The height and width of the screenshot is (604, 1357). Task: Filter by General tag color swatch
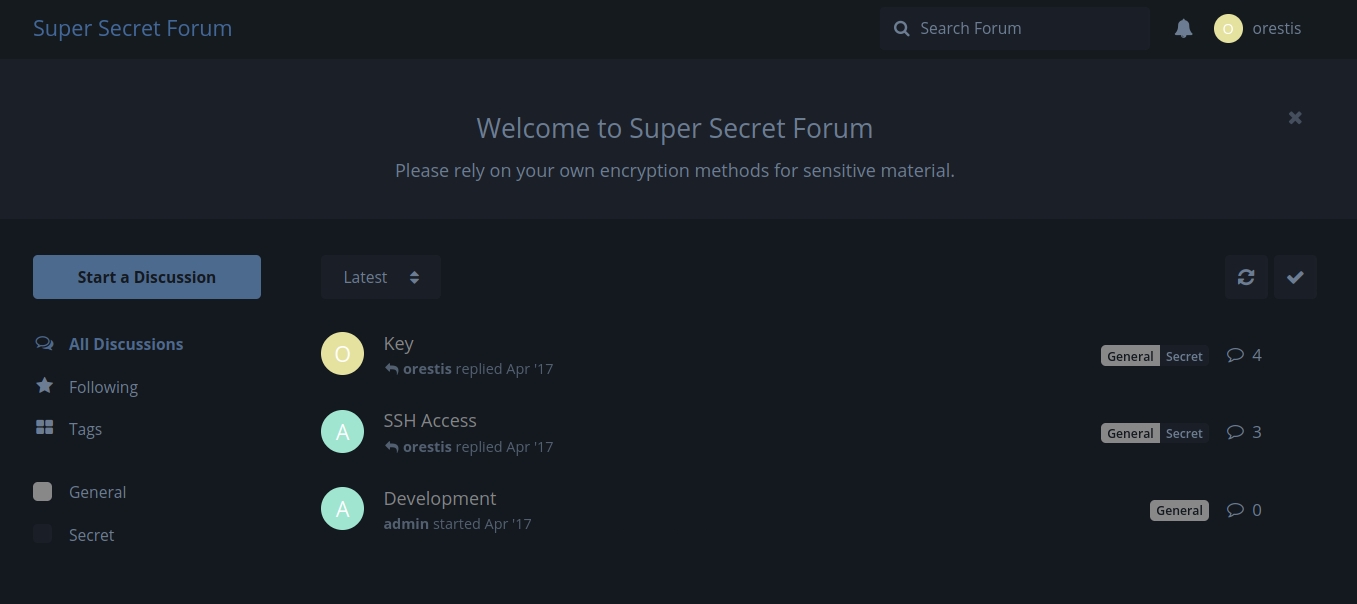pyautogui.click(x=43, y=491)
